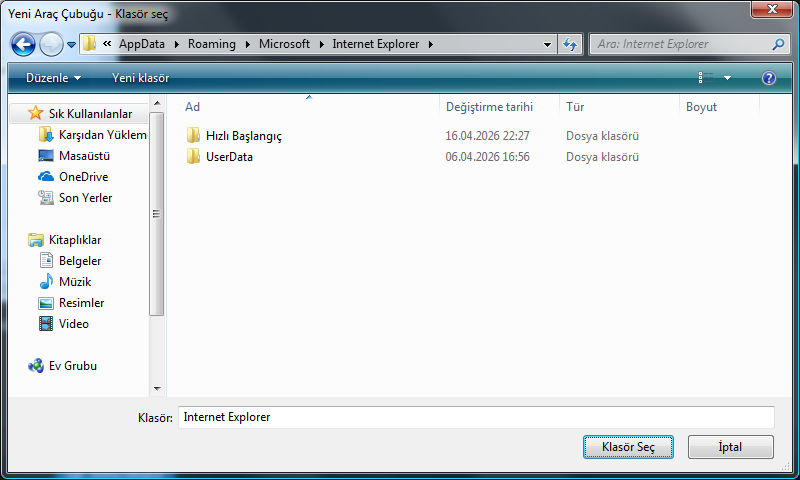800x480 pixels.
Task: Click the navigation pane scroll up arrow
Action: 157,103
